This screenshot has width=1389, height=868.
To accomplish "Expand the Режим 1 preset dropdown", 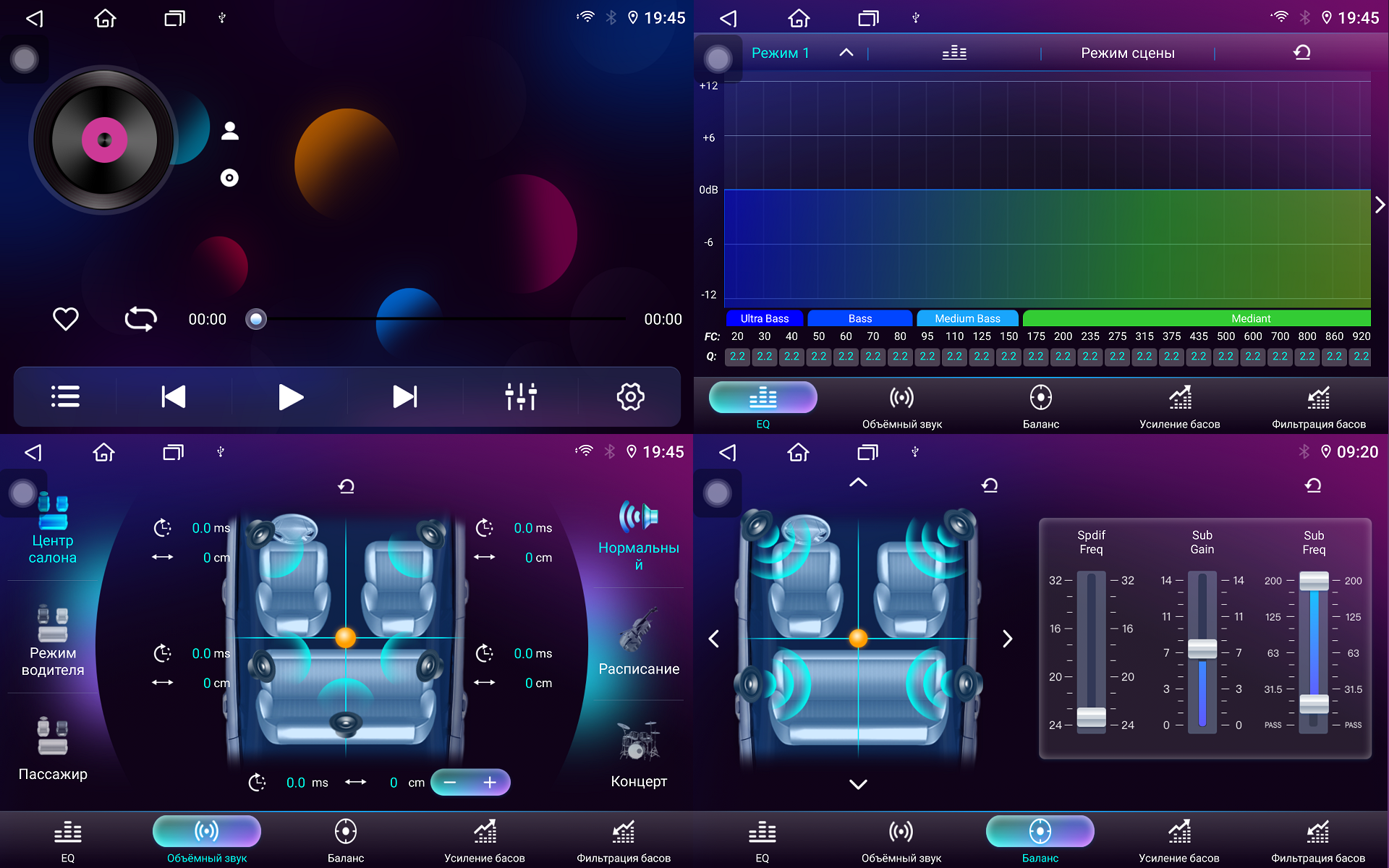I will (x=846, y=53).
